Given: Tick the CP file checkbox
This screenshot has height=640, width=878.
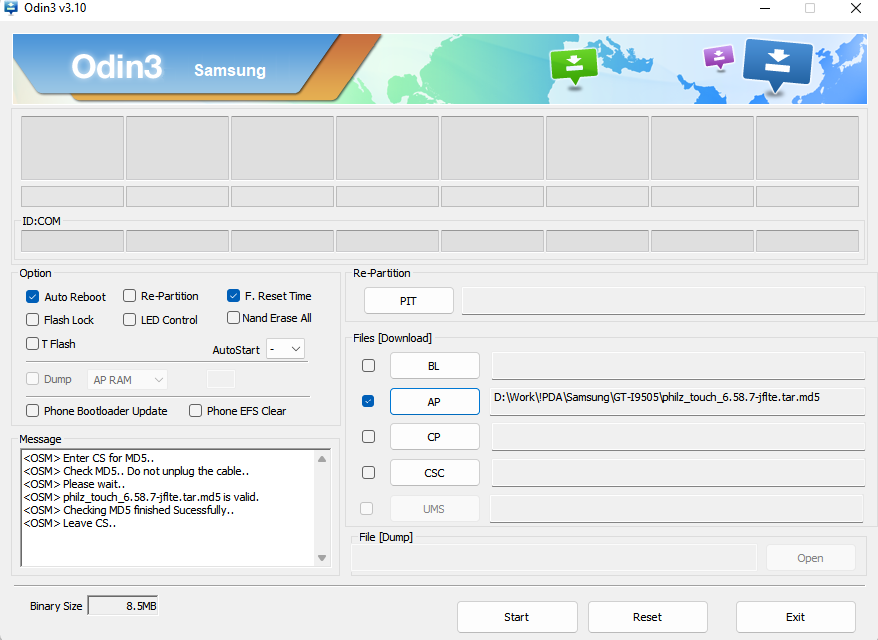Looking at the screenshot, I should pyautogui.click(x=368, y=436).
